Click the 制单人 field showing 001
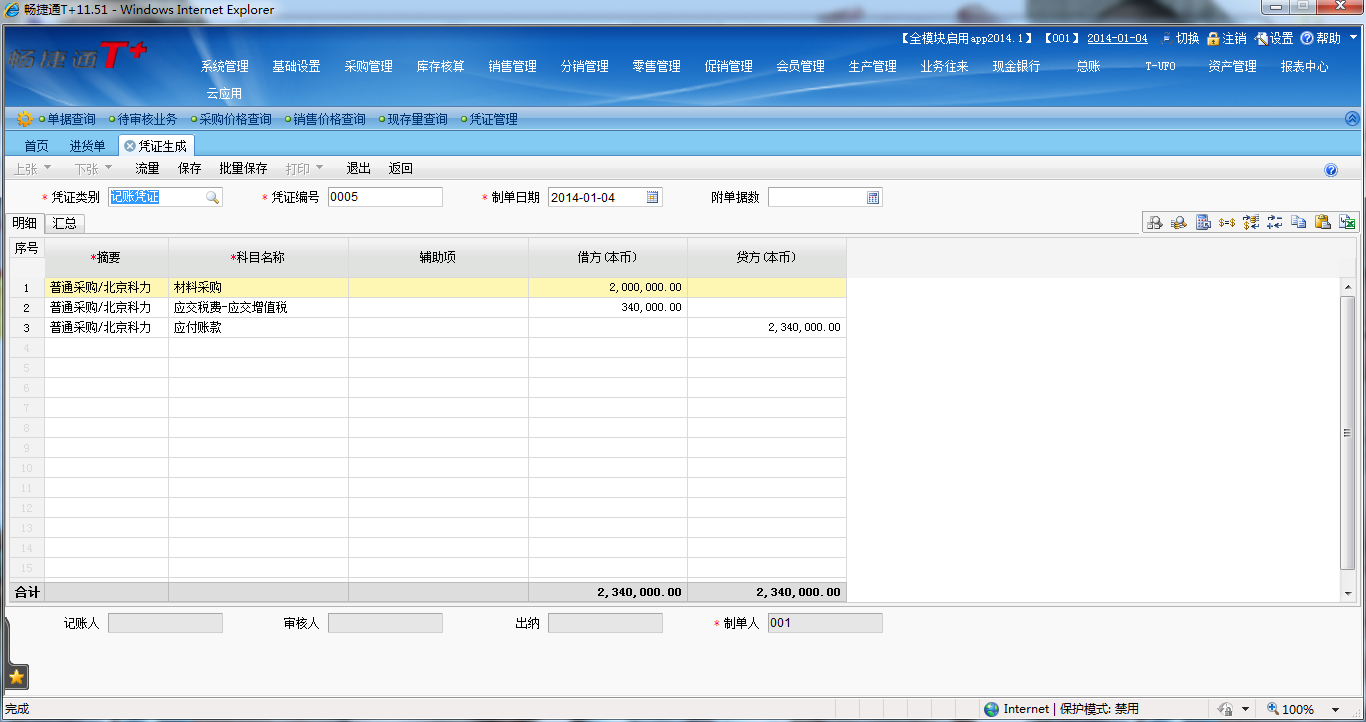 tap(825, 623)
